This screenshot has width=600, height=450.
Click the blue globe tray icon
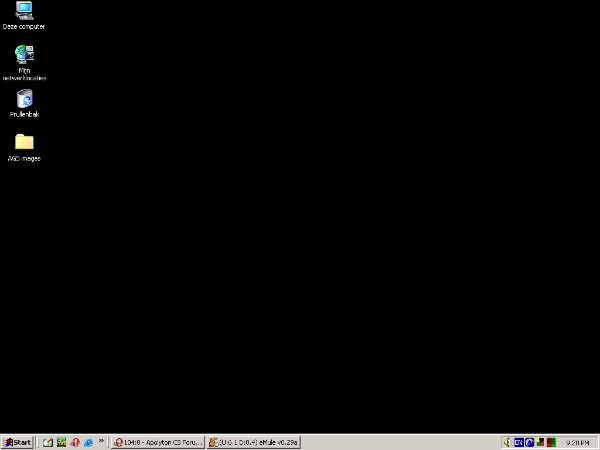[x=530, y=442]
